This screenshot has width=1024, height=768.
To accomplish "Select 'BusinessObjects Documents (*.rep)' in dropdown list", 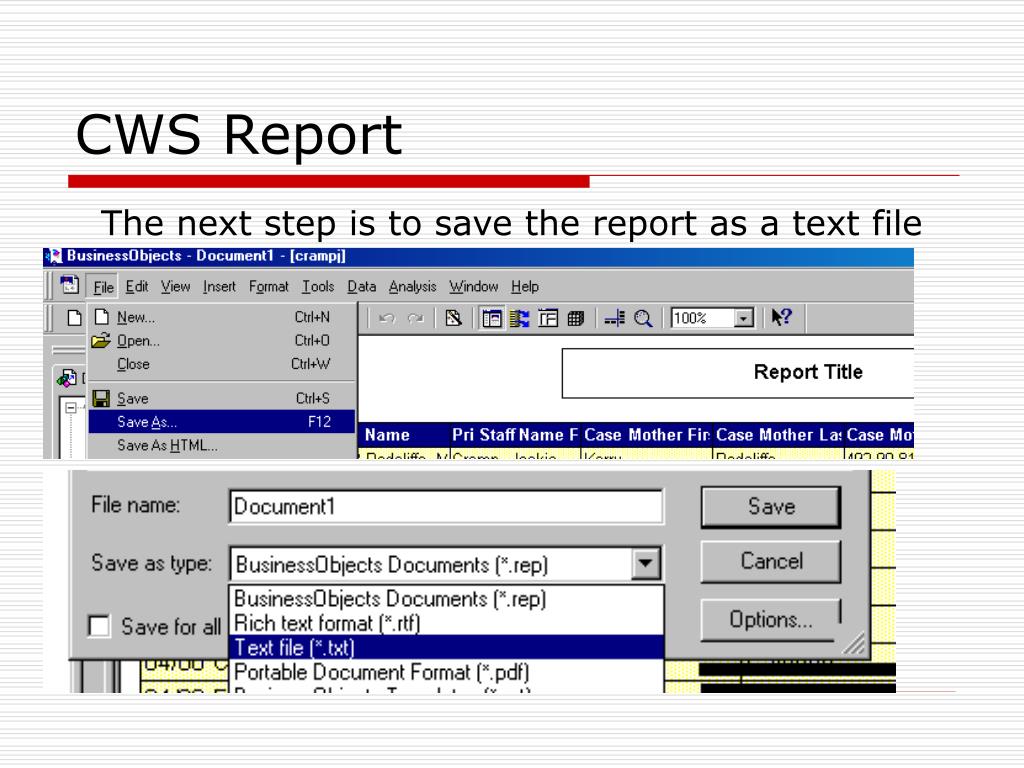I will click(x=447, y=598).
